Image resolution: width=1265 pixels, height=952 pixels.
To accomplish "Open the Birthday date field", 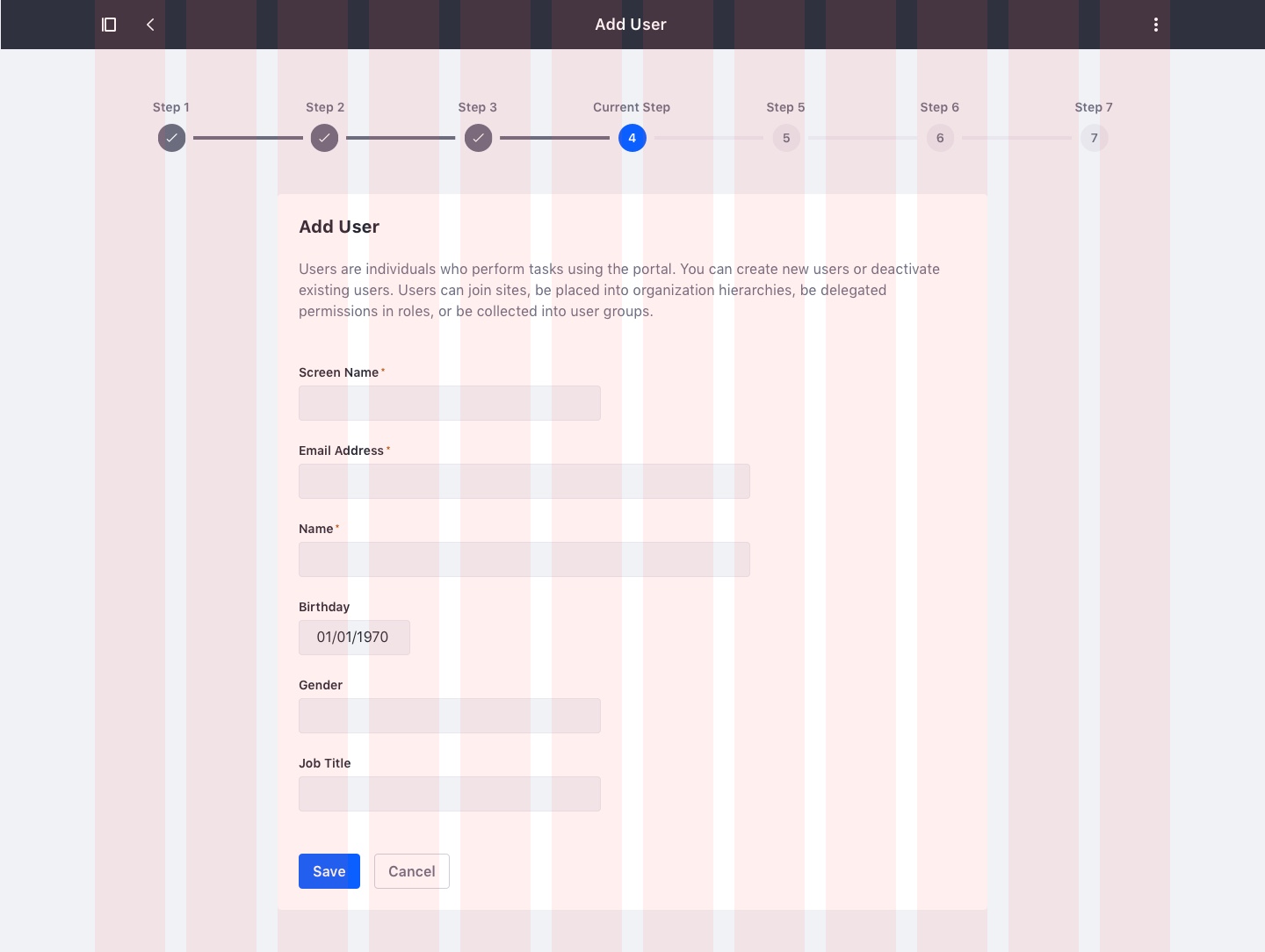I will (354, 638).
